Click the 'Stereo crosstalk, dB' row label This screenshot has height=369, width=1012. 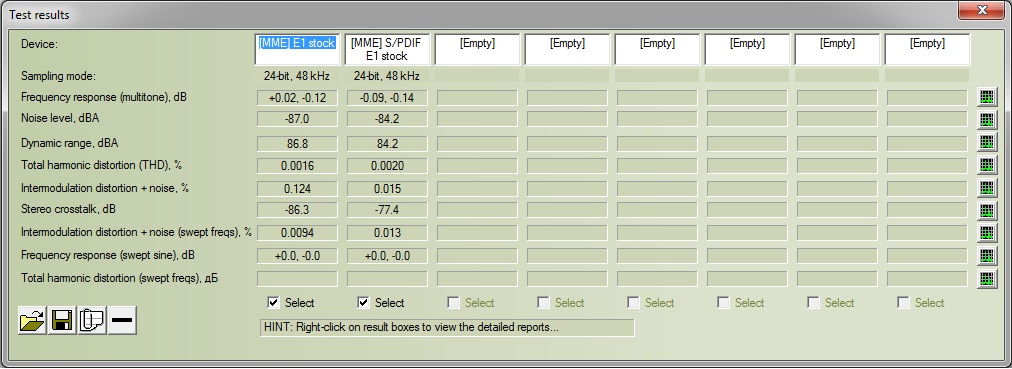pyautogui.click(x=68, y=210)
